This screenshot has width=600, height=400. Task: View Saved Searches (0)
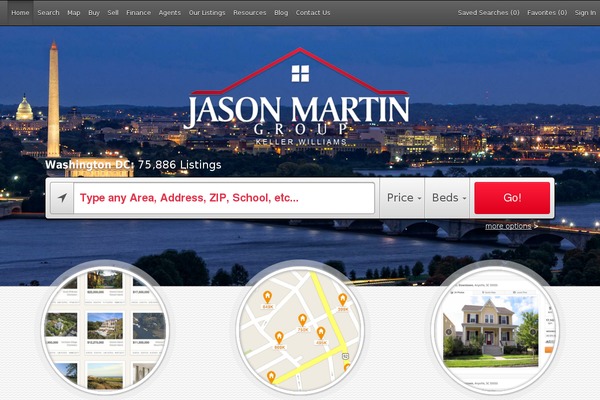pyautogui.click(x=488, y=13)
